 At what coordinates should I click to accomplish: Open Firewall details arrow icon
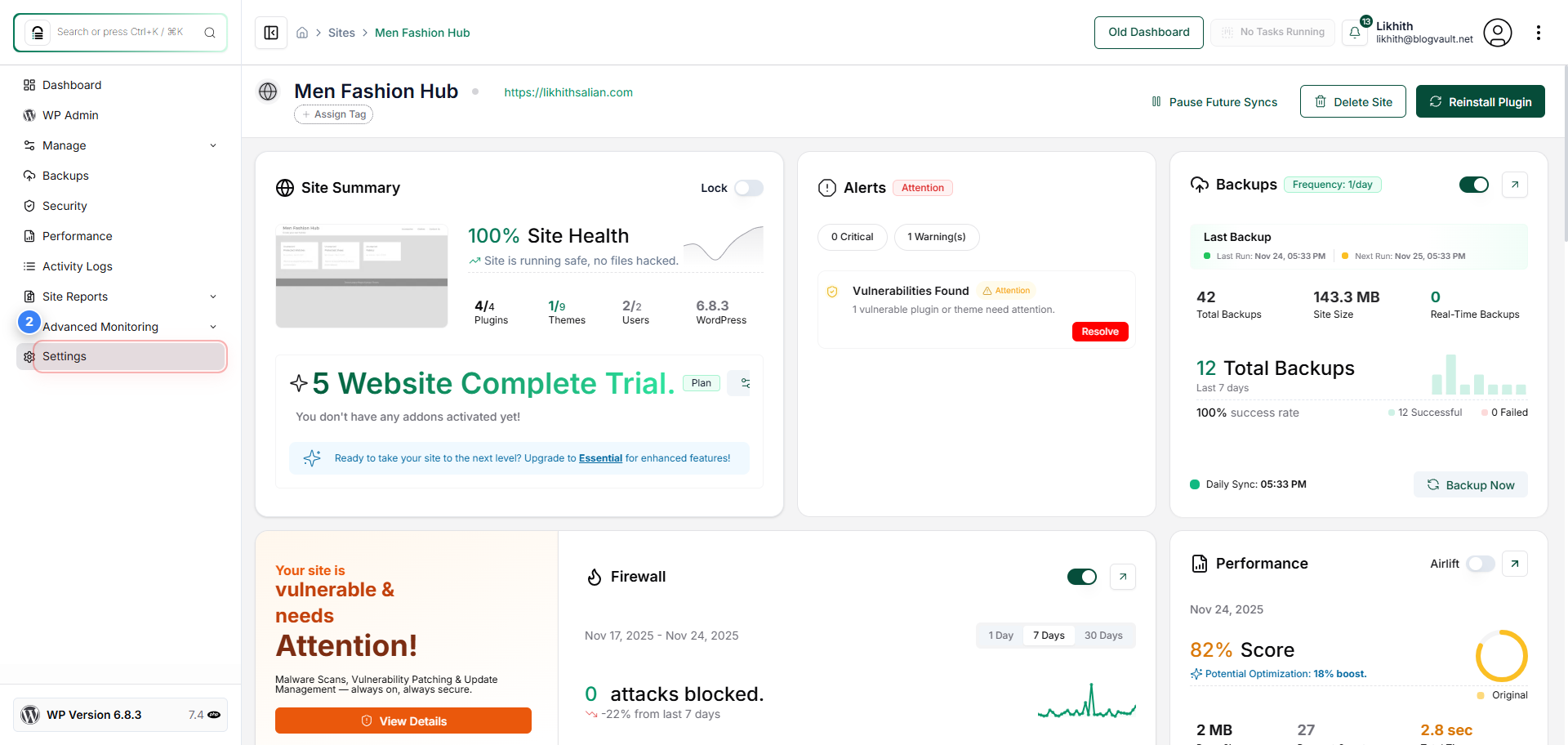1123,577
